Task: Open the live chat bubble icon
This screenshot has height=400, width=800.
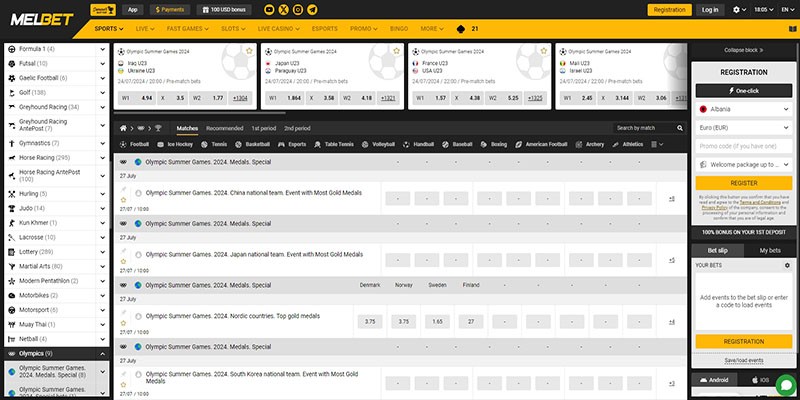Action: tap(786, 385)
